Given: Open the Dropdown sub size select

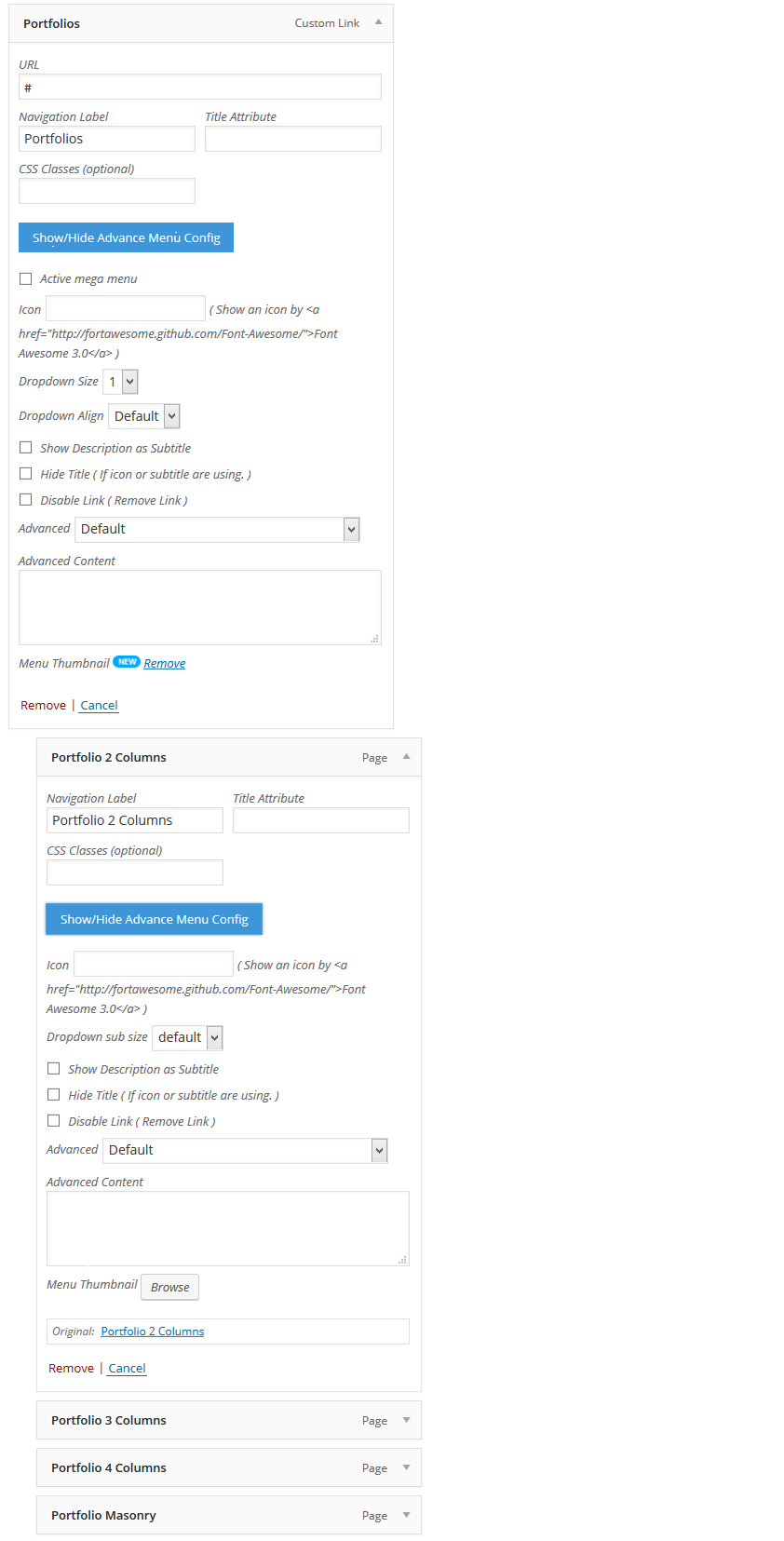Looking at the screenshot, I should tap(187, 1037).
